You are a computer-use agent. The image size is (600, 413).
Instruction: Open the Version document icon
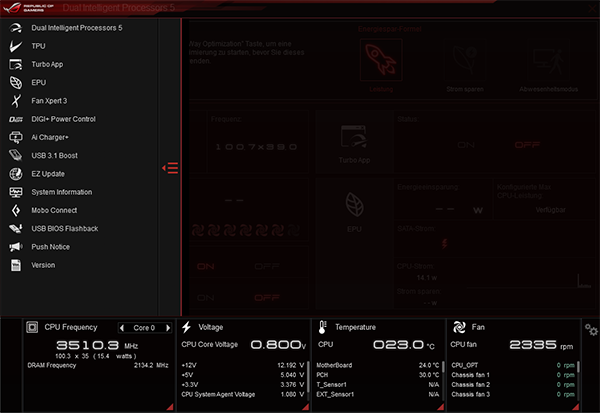[16, 265]
